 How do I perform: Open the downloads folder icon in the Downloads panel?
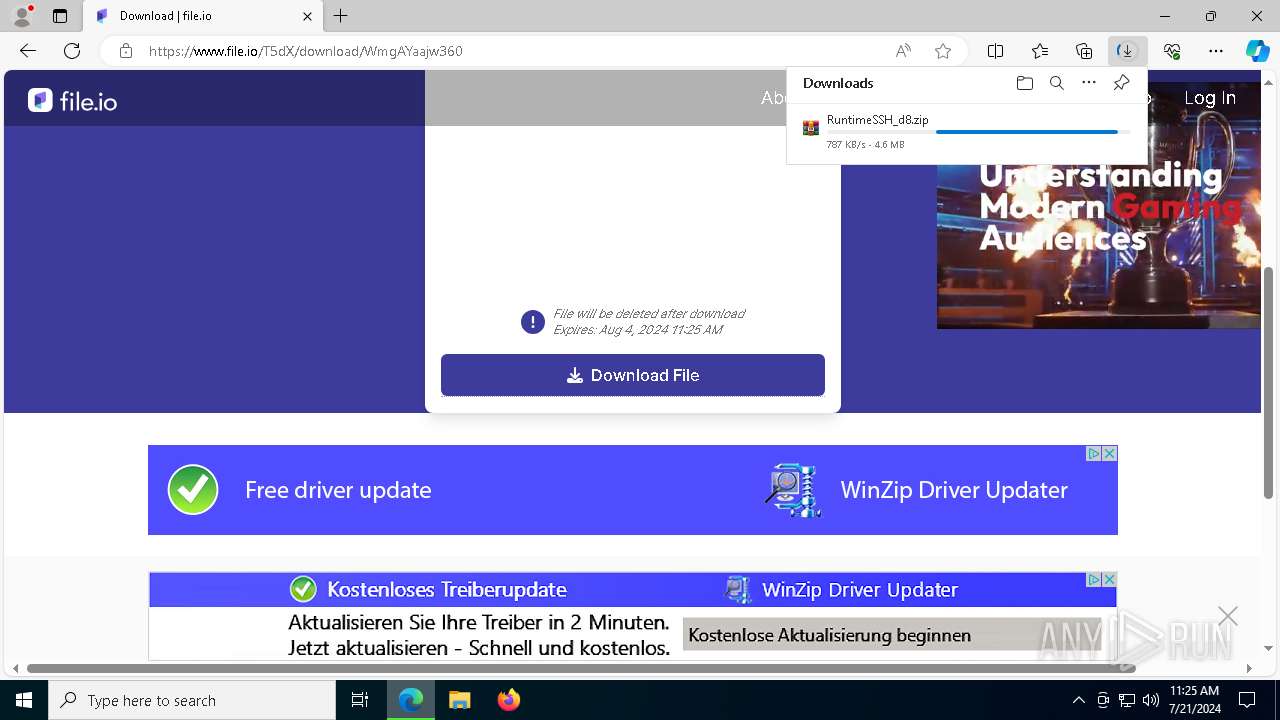(x=1024, y=83)
